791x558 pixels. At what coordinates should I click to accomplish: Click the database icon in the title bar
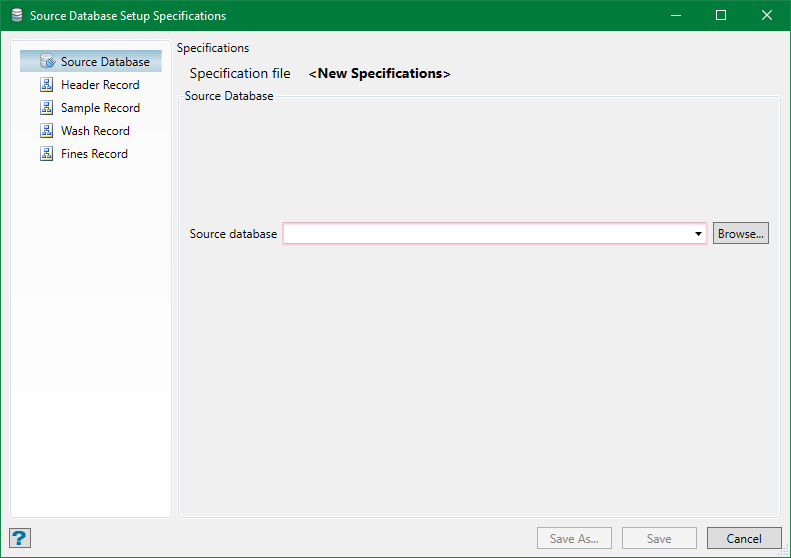[16, 16]
